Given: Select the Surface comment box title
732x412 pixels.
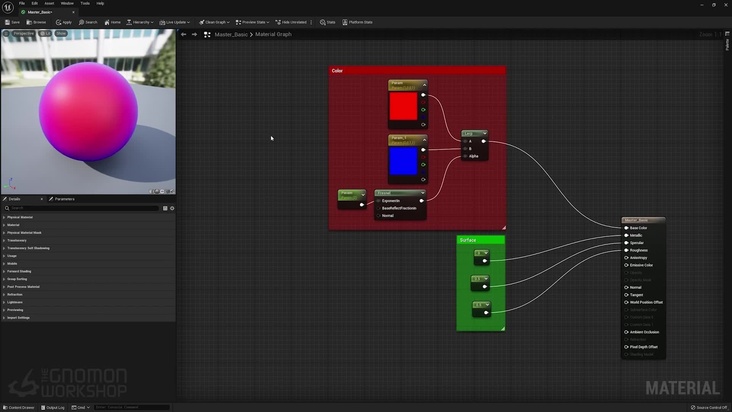Looking at the screenshot, I should 468,240.
